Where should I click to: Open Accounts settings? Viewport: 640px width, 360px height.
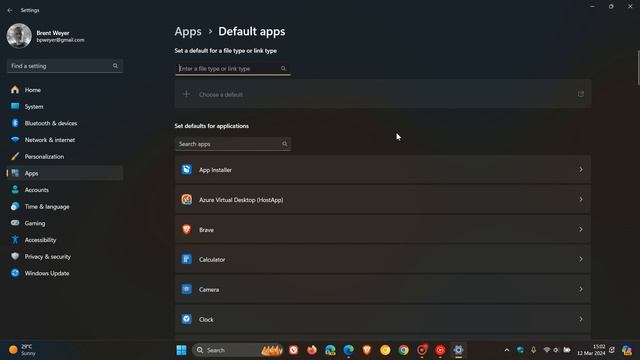(x=64, y=190)
